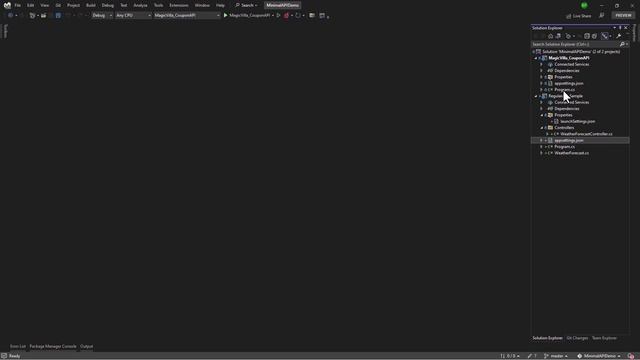The image size is (640, 360).
Task: Switch to the Output tab
Action: tap(86, 346)
